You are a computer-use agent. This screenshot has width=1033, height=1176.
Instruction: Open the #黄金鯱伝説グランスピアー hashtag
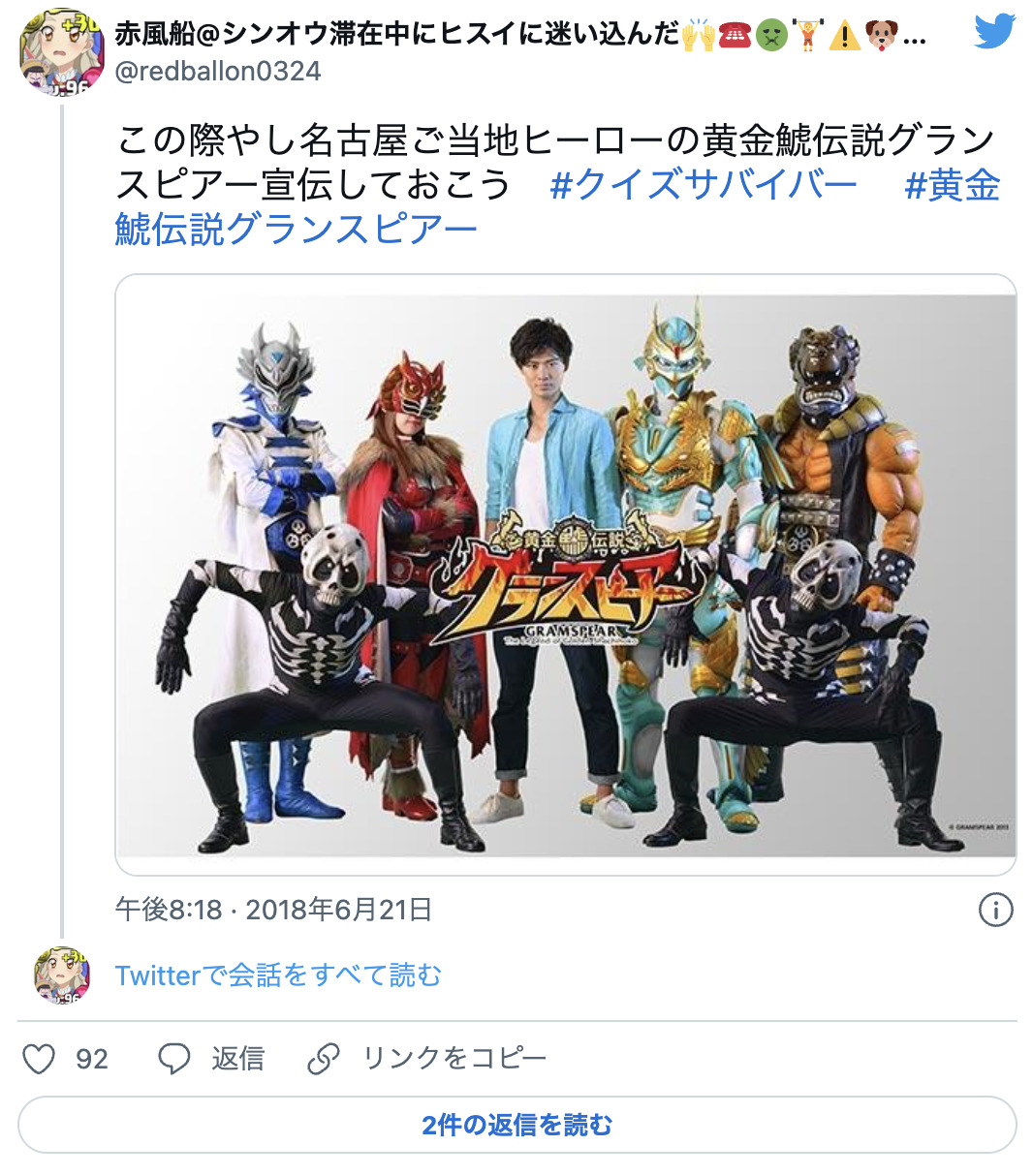click(557, 207)
